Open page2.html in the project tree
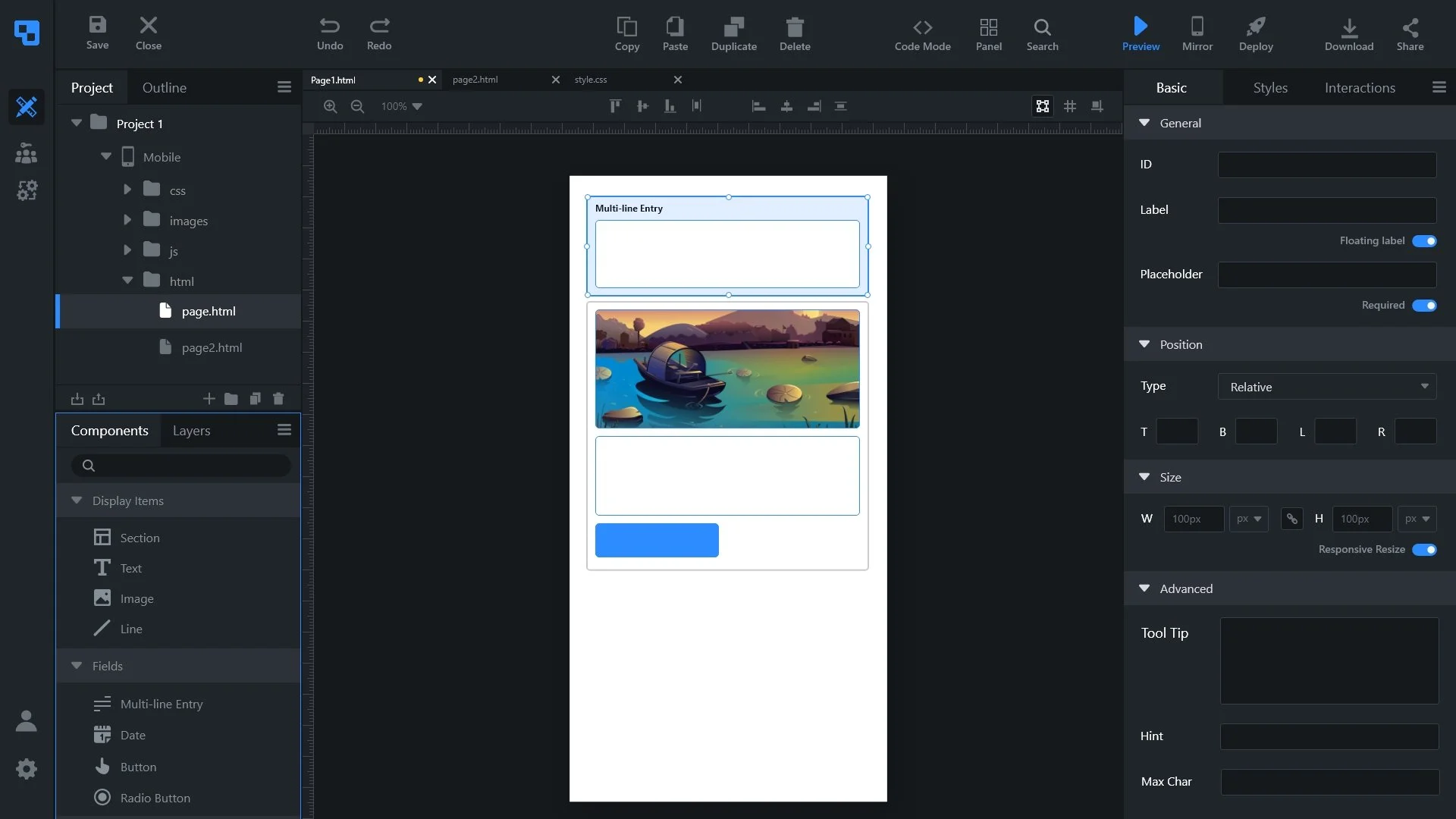Screen dimensions: 1456x819 tap(212, 348)
